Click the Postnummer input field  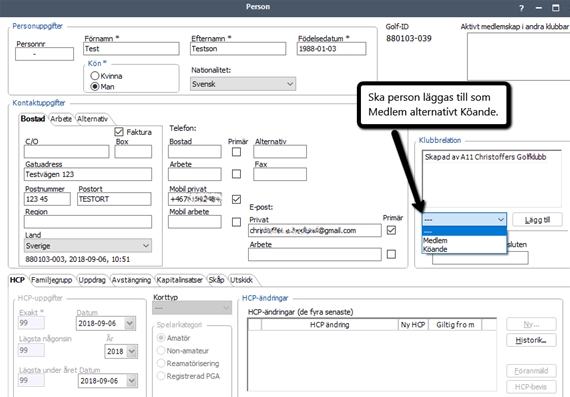[x=47, y=199]
